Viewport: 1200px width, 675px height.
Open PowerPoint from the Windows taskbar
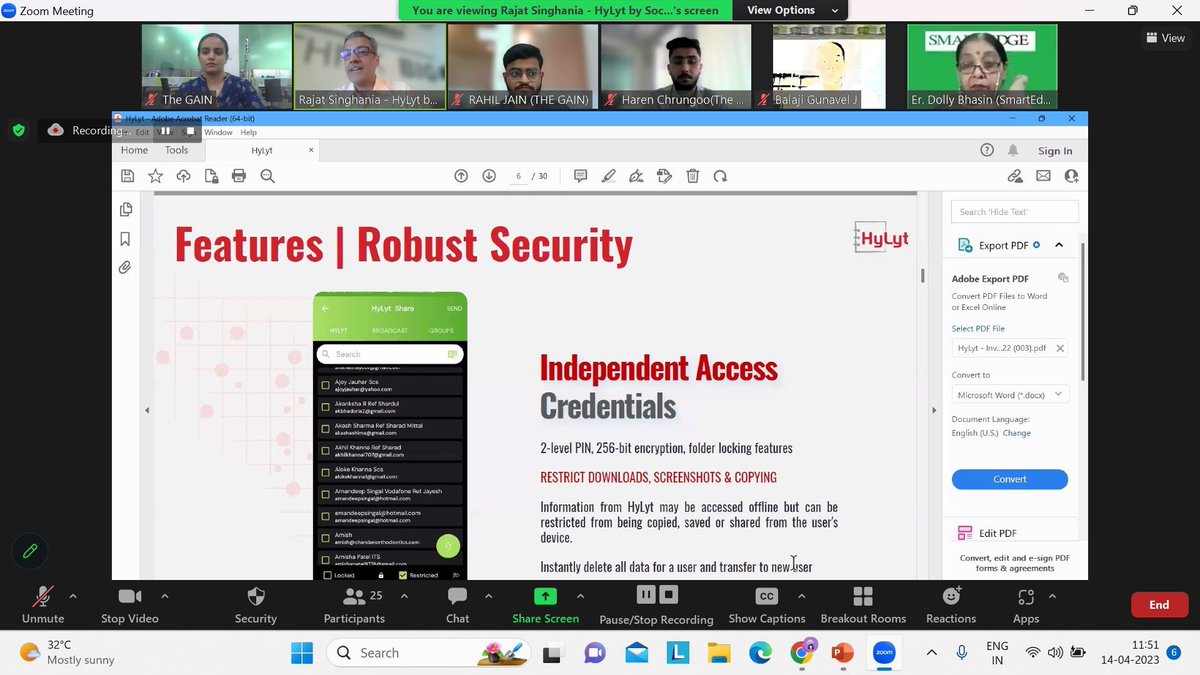pyautogui.click(x=841, y=653)
